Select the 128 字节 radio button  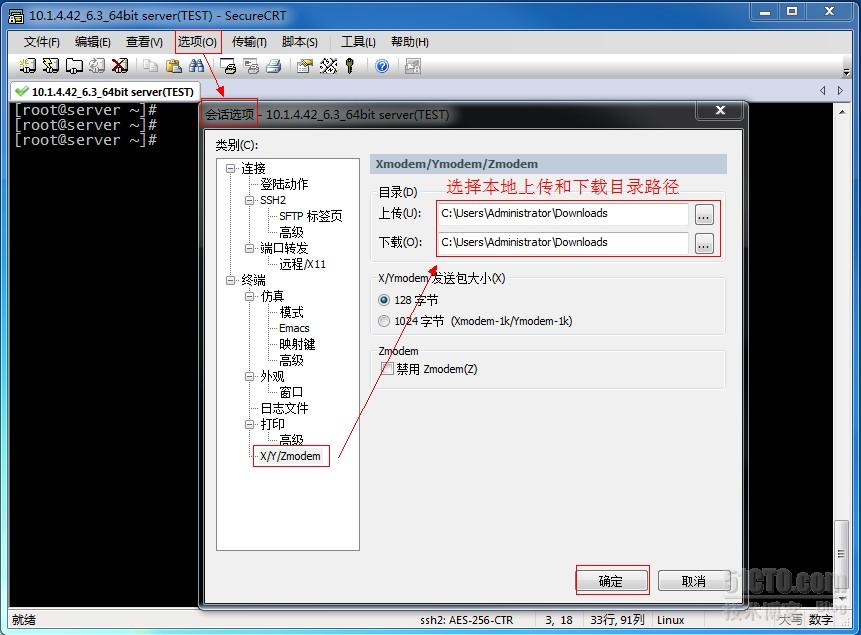click(x=384, y=300)
